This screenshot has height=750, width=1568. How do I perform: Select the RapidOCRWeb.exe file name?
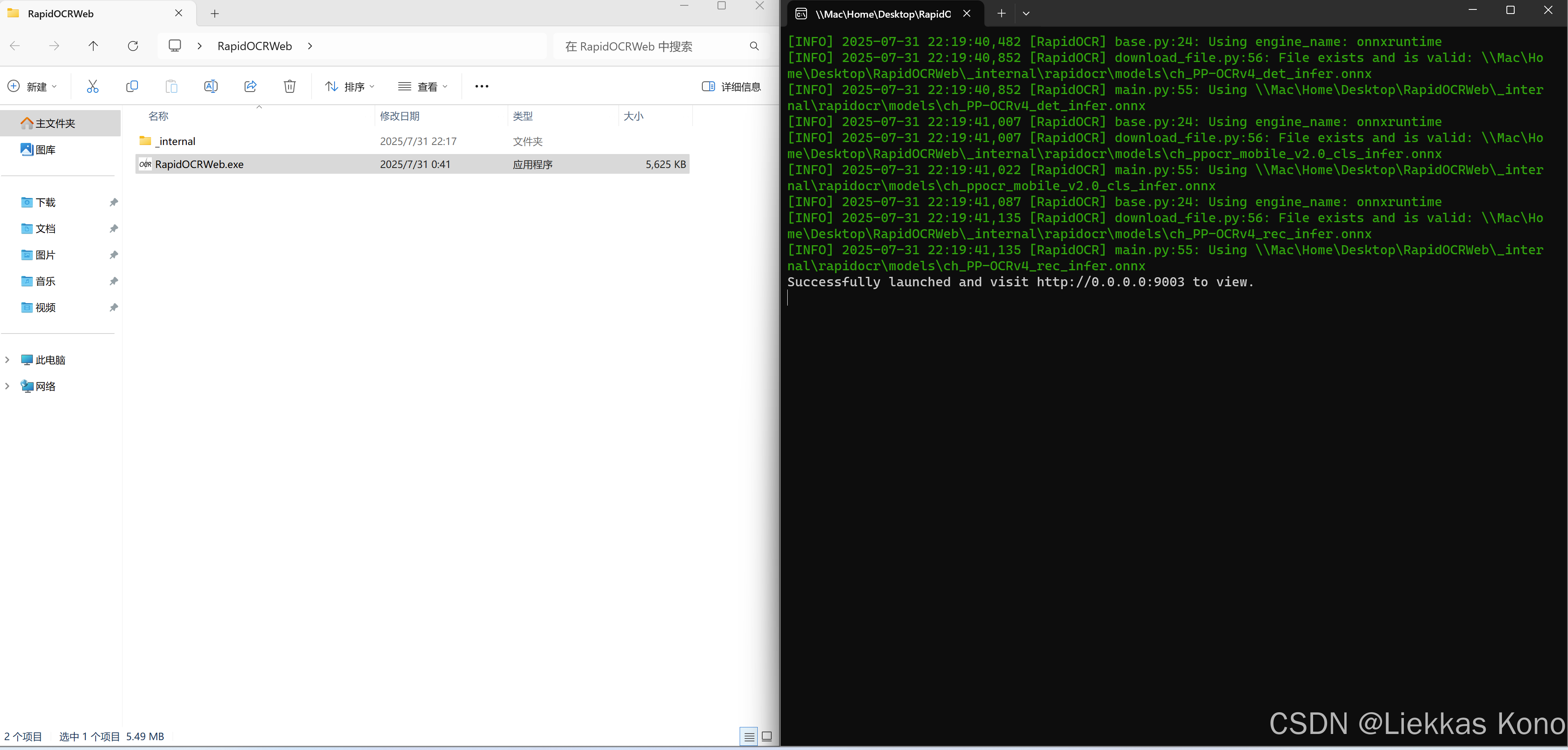[199, 165]
